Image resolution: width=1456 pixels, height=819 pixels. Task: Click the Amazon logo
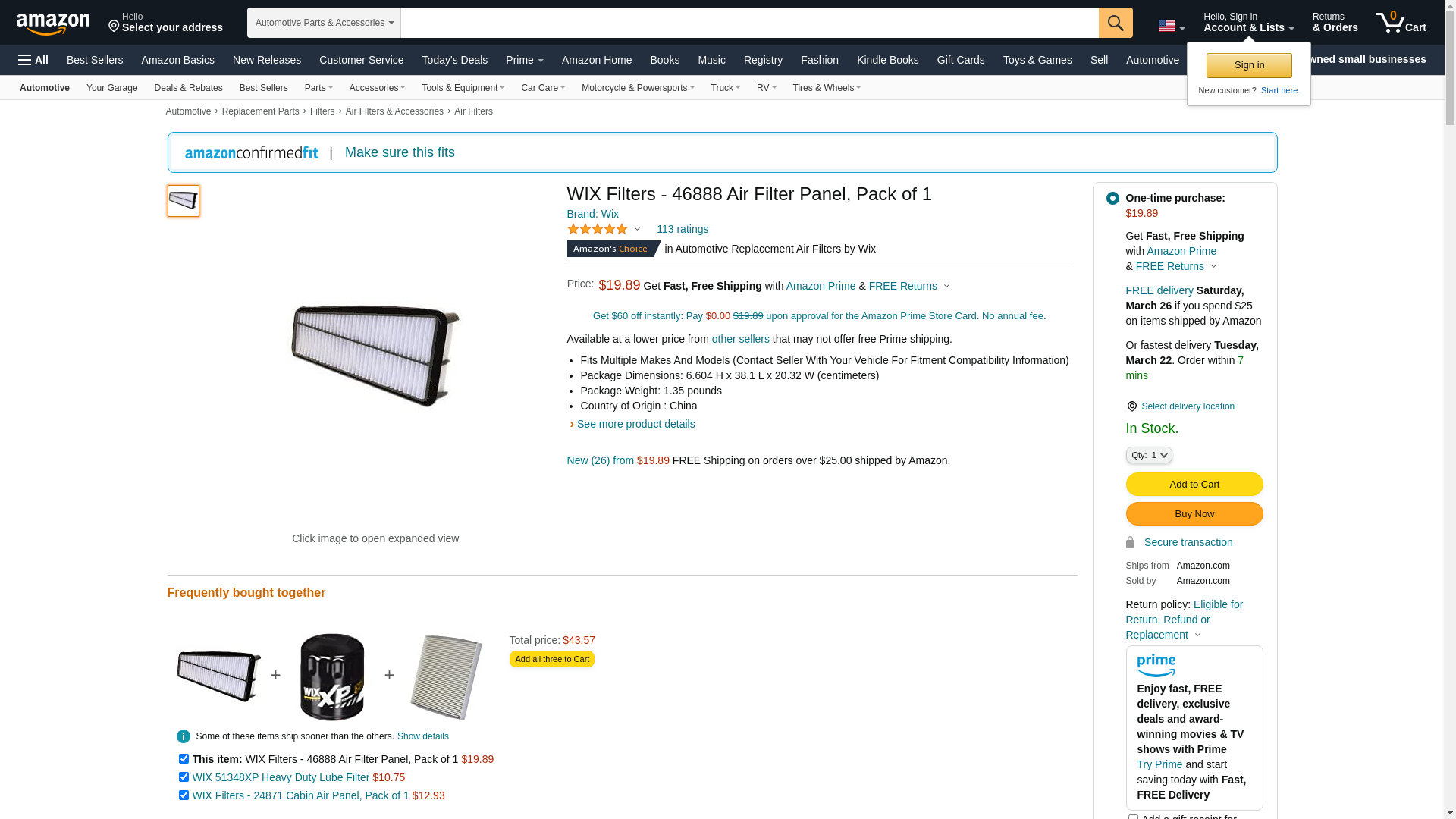(x=53, y=24)
